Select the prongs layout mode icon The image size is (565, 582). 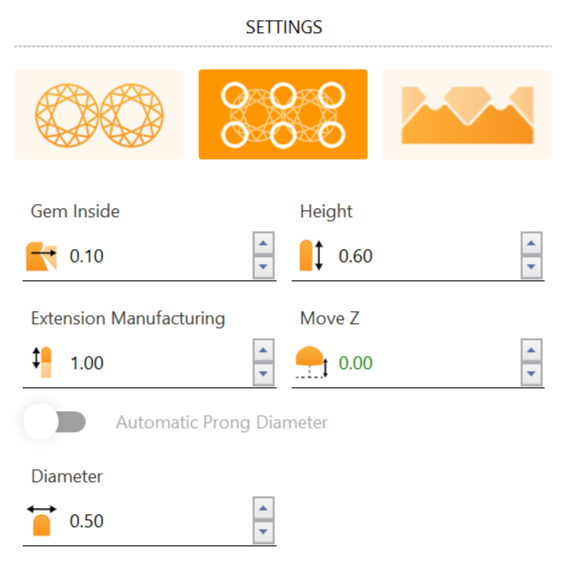[x=283, y=114]
